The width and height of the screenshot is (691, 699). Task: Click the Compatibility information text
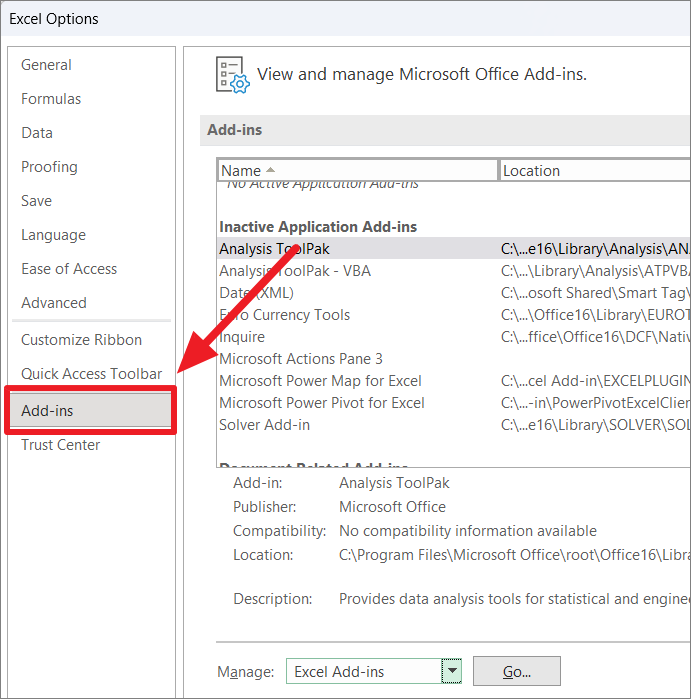(468, 531)
